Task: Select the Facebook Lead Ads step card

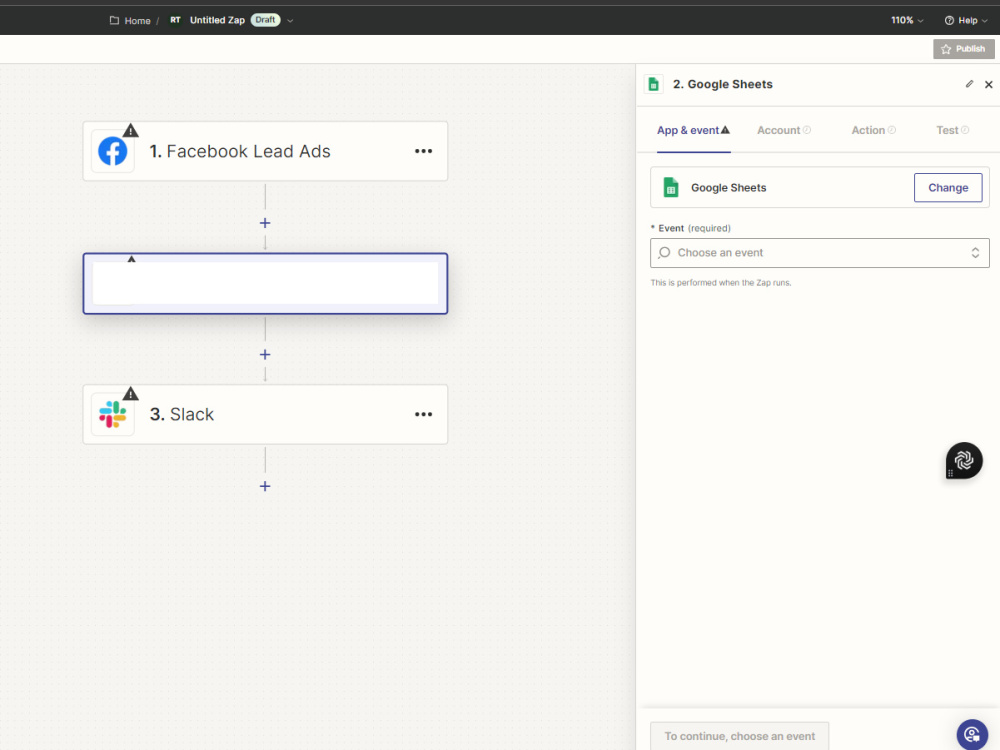Action: click(x=265, y=151)
